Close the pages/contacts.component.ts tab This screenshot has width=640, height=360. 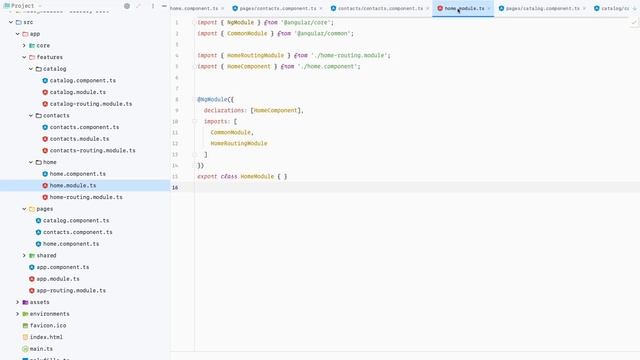pos(321,9)
